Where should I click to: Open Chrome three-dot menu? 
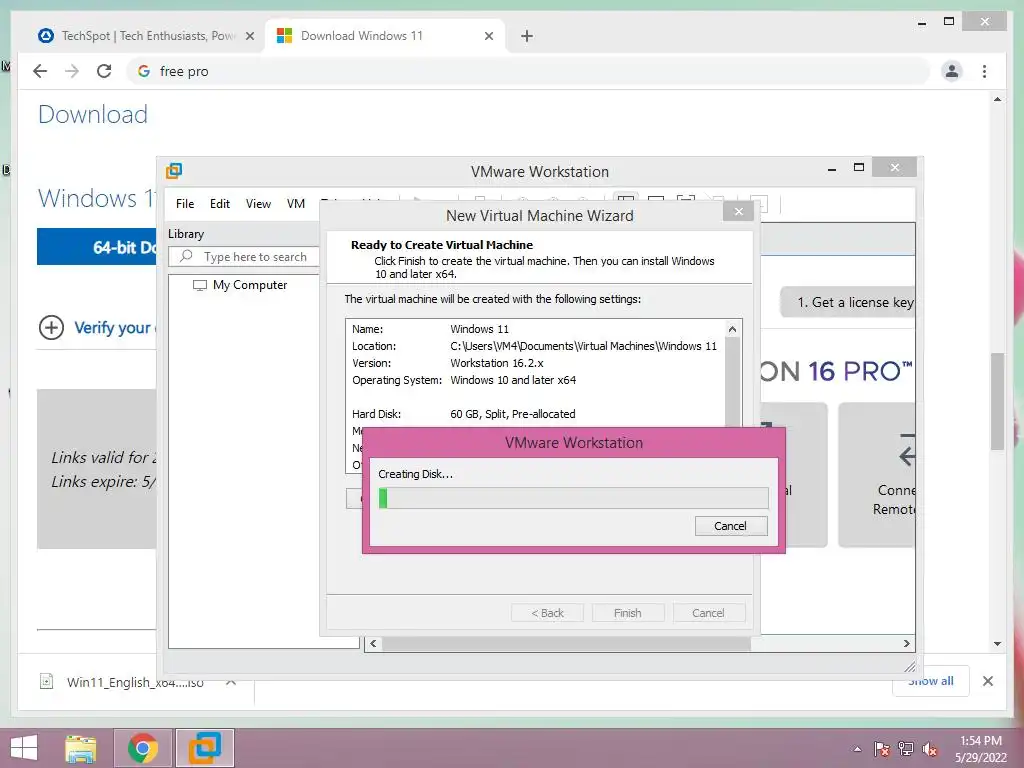pos(985,71)
